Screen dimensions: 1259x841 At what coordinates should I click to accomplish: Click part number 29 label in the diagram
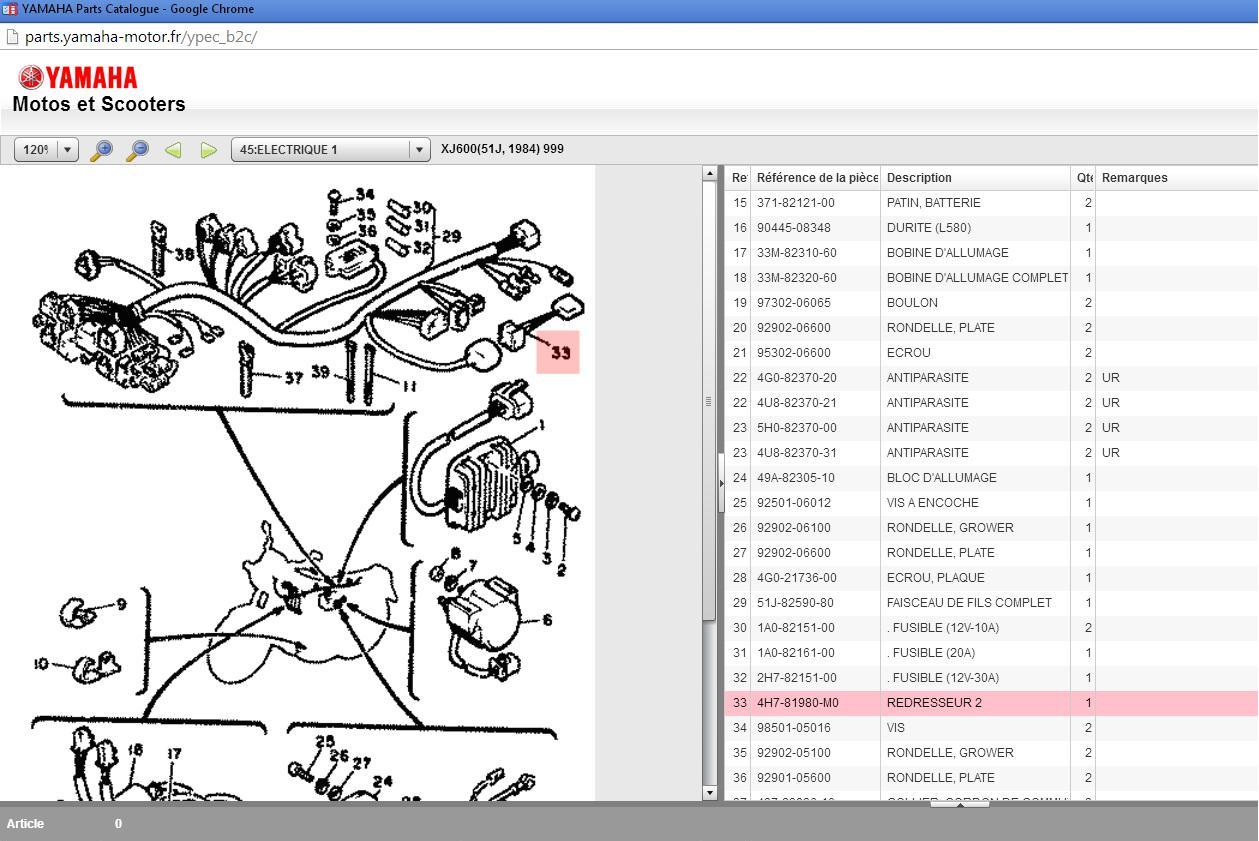[451, 236]
